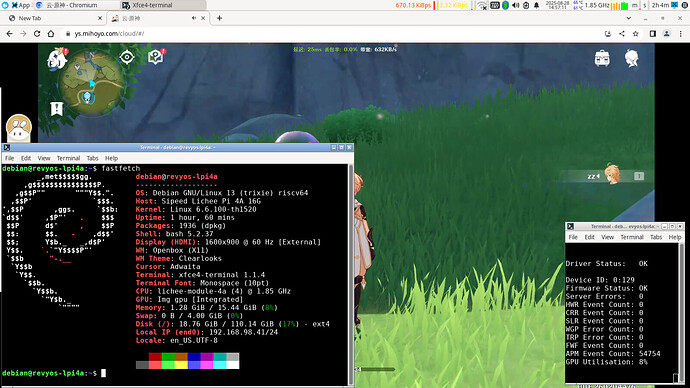The image size is (690, 388).
Task: Click the circular minimap in the game
Action: point(92,83)
